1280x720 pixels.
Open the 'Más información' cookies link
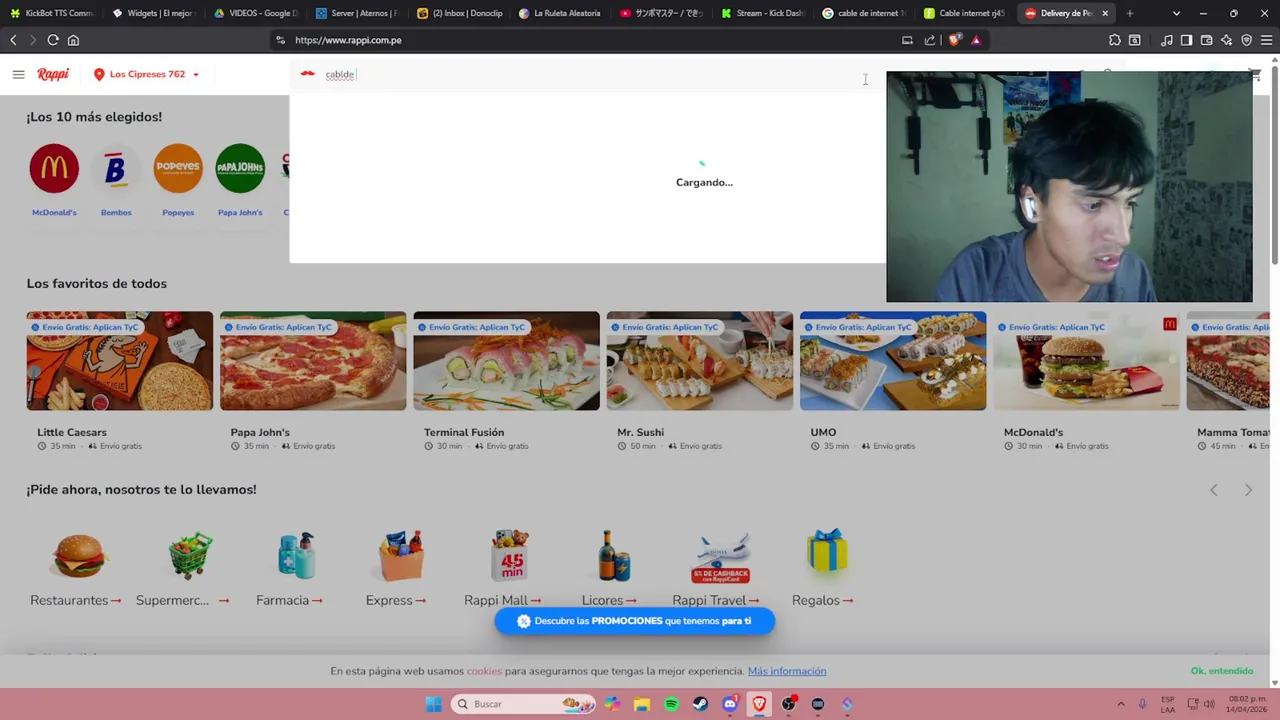click(787, 671)
